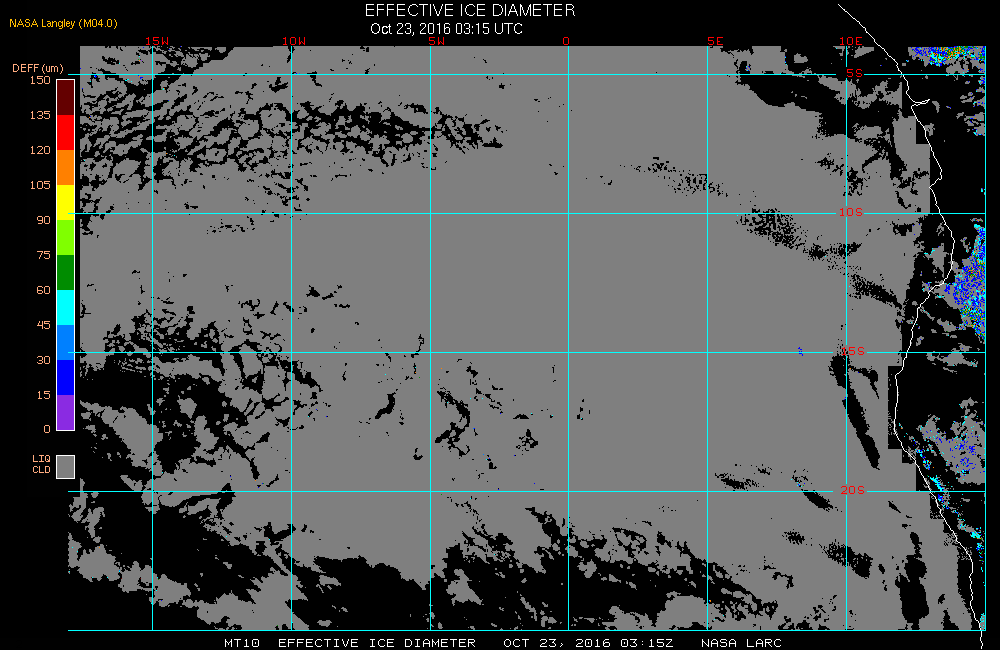Click the yellow 90-105 color band
The height and width of the screenshot is (650, 1000).
click(x=66, y=203)
